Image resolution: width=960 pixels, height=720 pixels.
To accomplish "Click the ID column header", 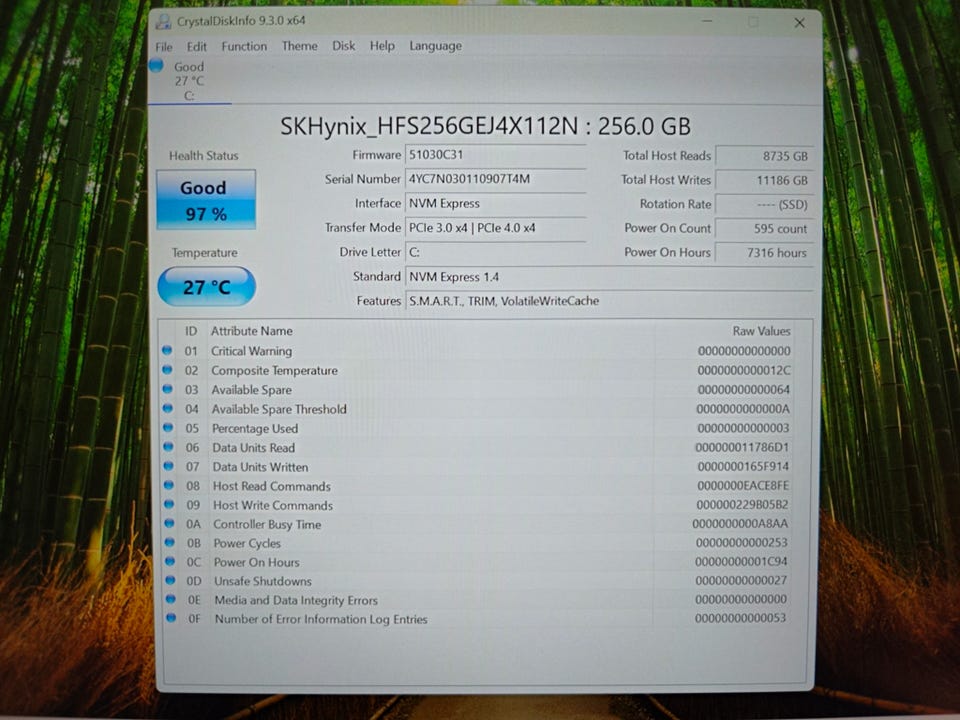I will click(191, 331).
